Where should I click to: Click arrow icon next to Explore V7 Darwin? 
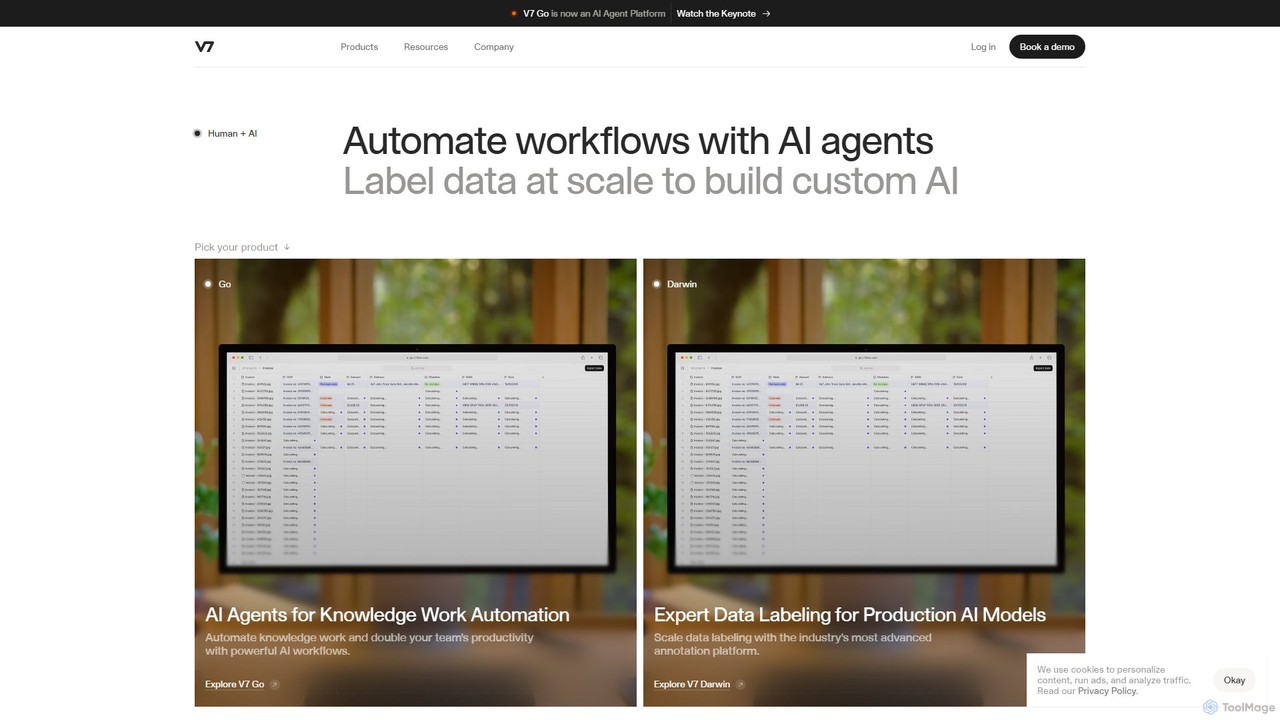pyautogui.click(x=741, y=685)
